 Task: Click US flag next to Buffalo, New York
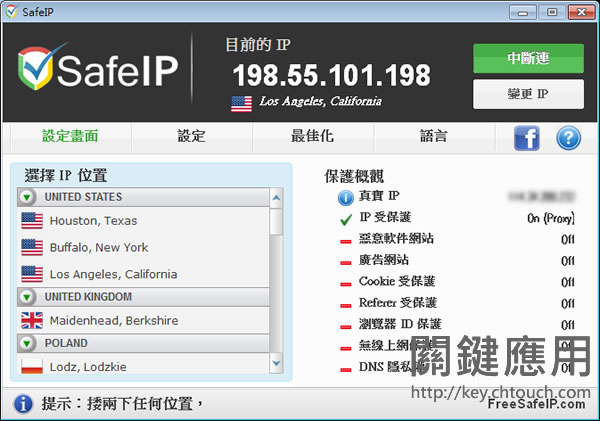pyautogui.click(x=32, y=247)
